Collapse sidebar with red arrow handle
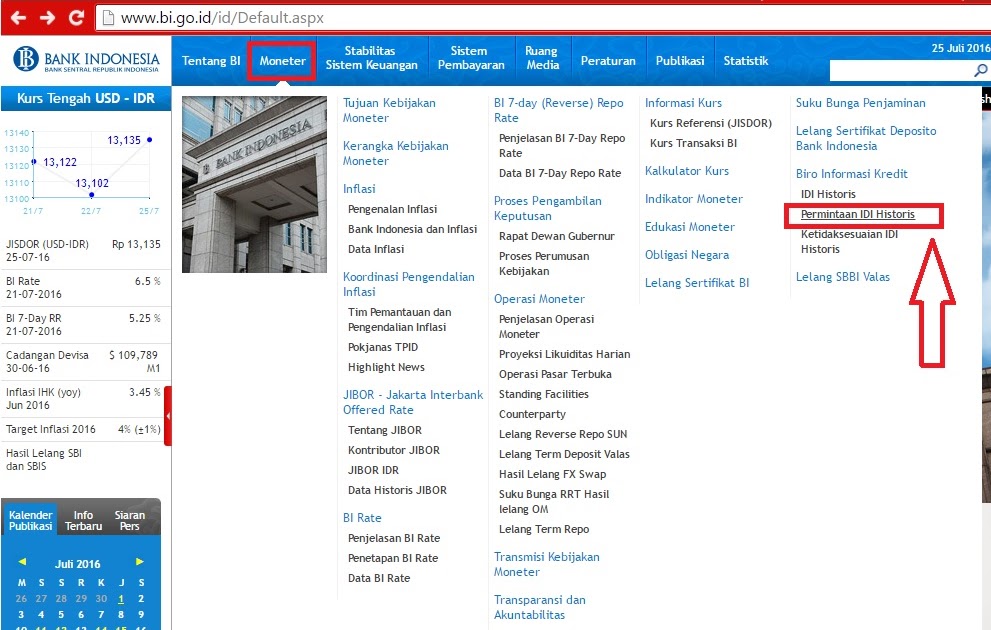This screenshot has width=991, height=630. click(167, 416)
